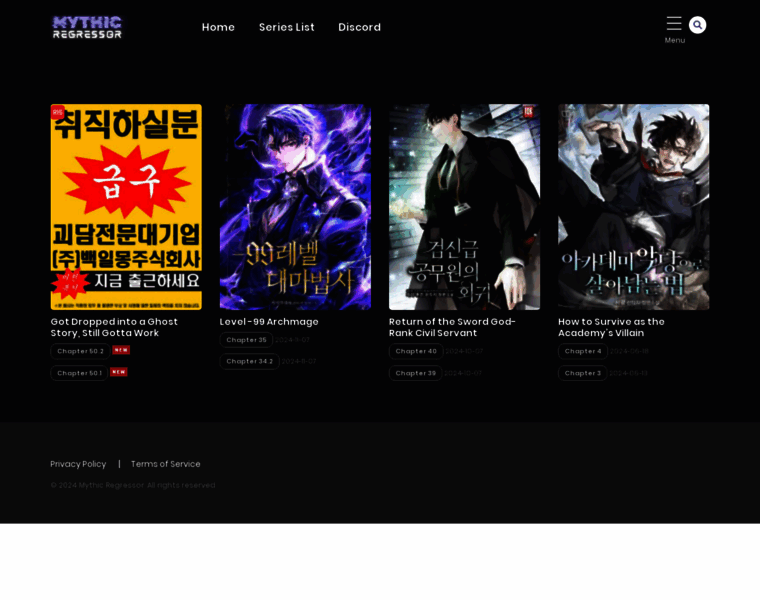The image size is (760, 600).
Task: Open Chapter 50.1 of Ghost Story
Action: click(x=79, y=373)
